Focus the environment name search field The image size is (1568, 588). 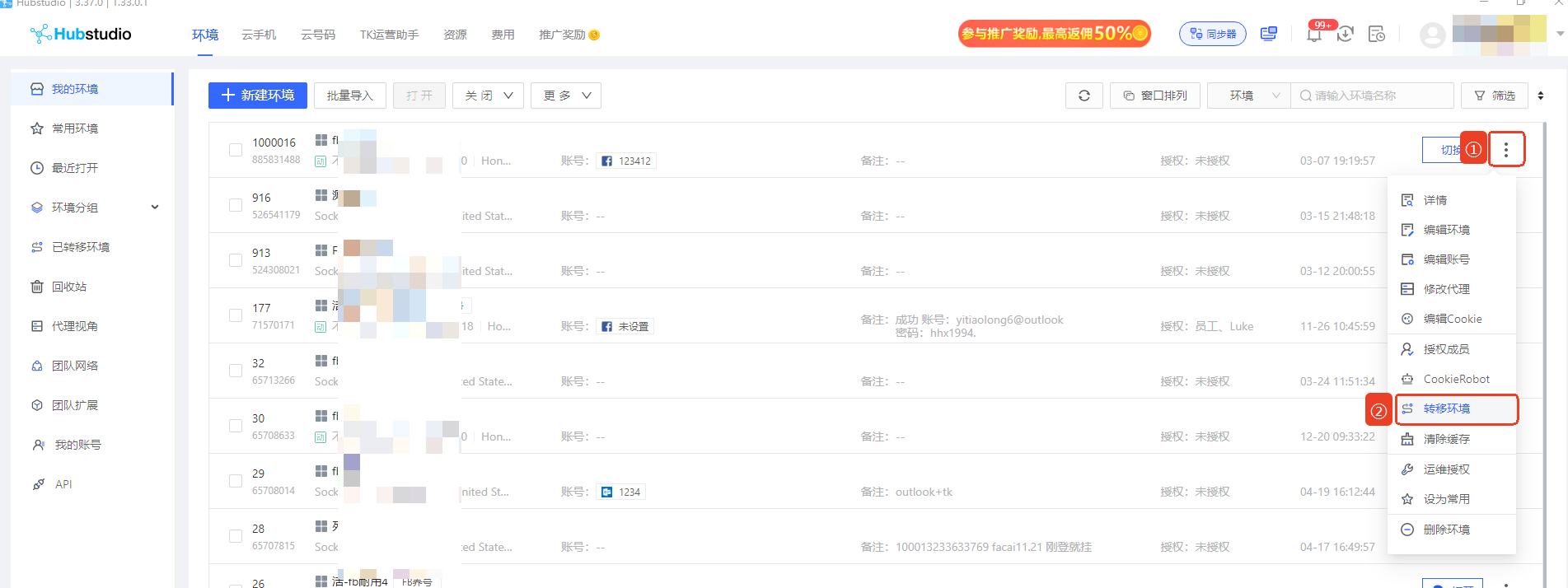pos(1372,96)
